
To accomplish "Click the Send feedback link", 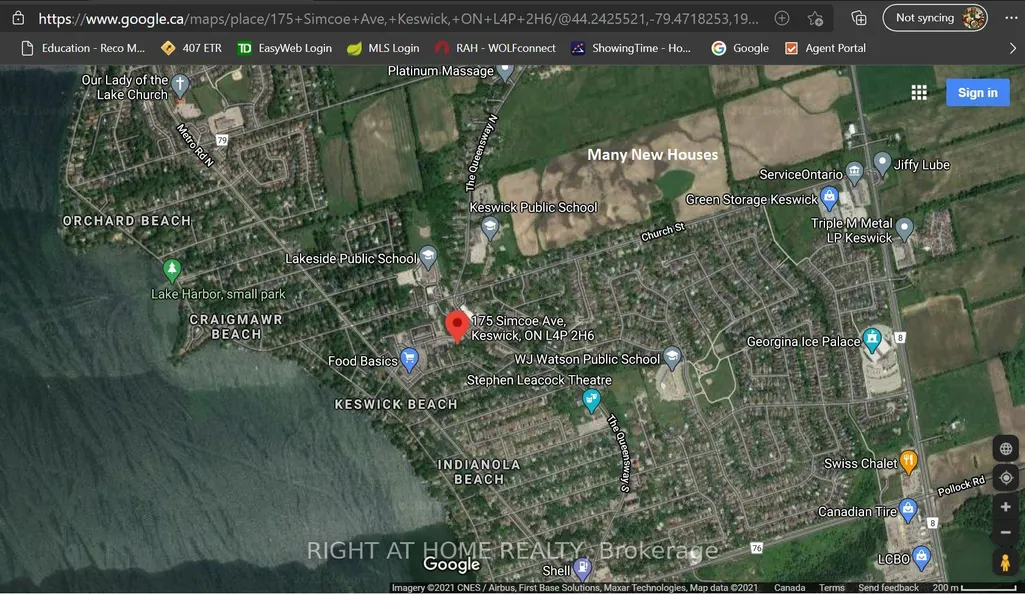I will tap(888, 587).
